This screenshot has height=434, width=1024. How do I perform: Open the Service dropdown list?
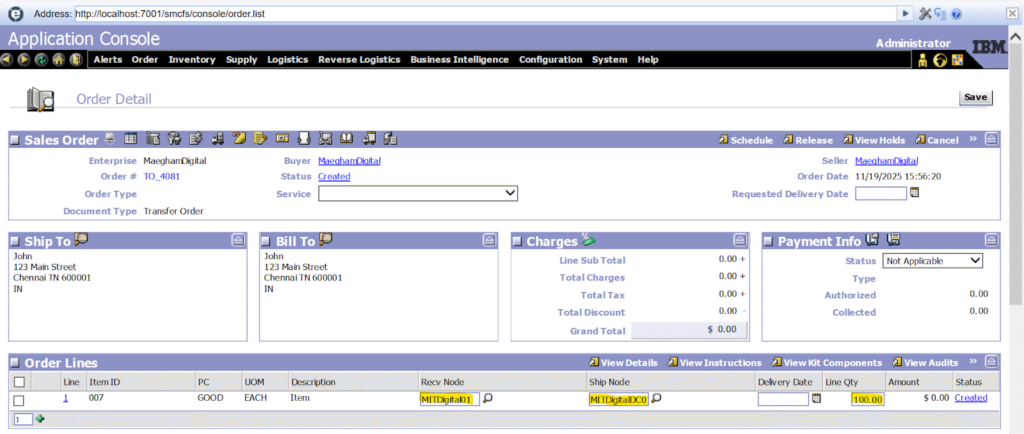(x=417, y=194)
